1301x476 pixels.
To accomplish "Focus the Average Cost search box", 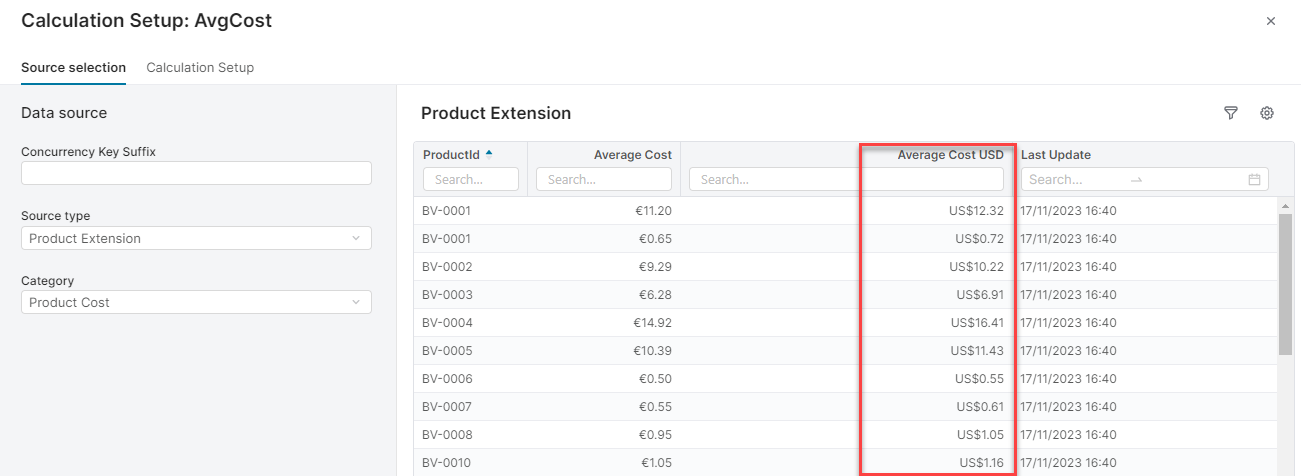I will click(604, 180).
